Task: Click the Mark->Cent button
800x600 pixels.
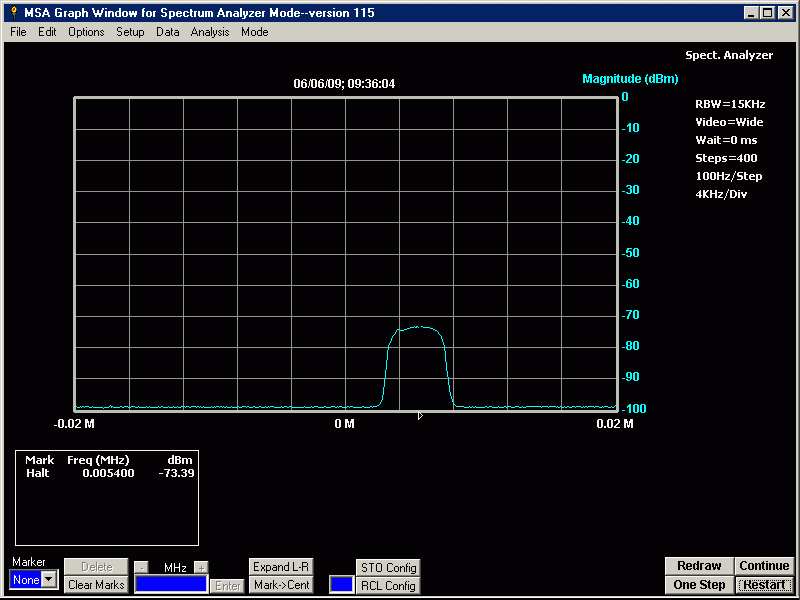Action: coord(281,585)
